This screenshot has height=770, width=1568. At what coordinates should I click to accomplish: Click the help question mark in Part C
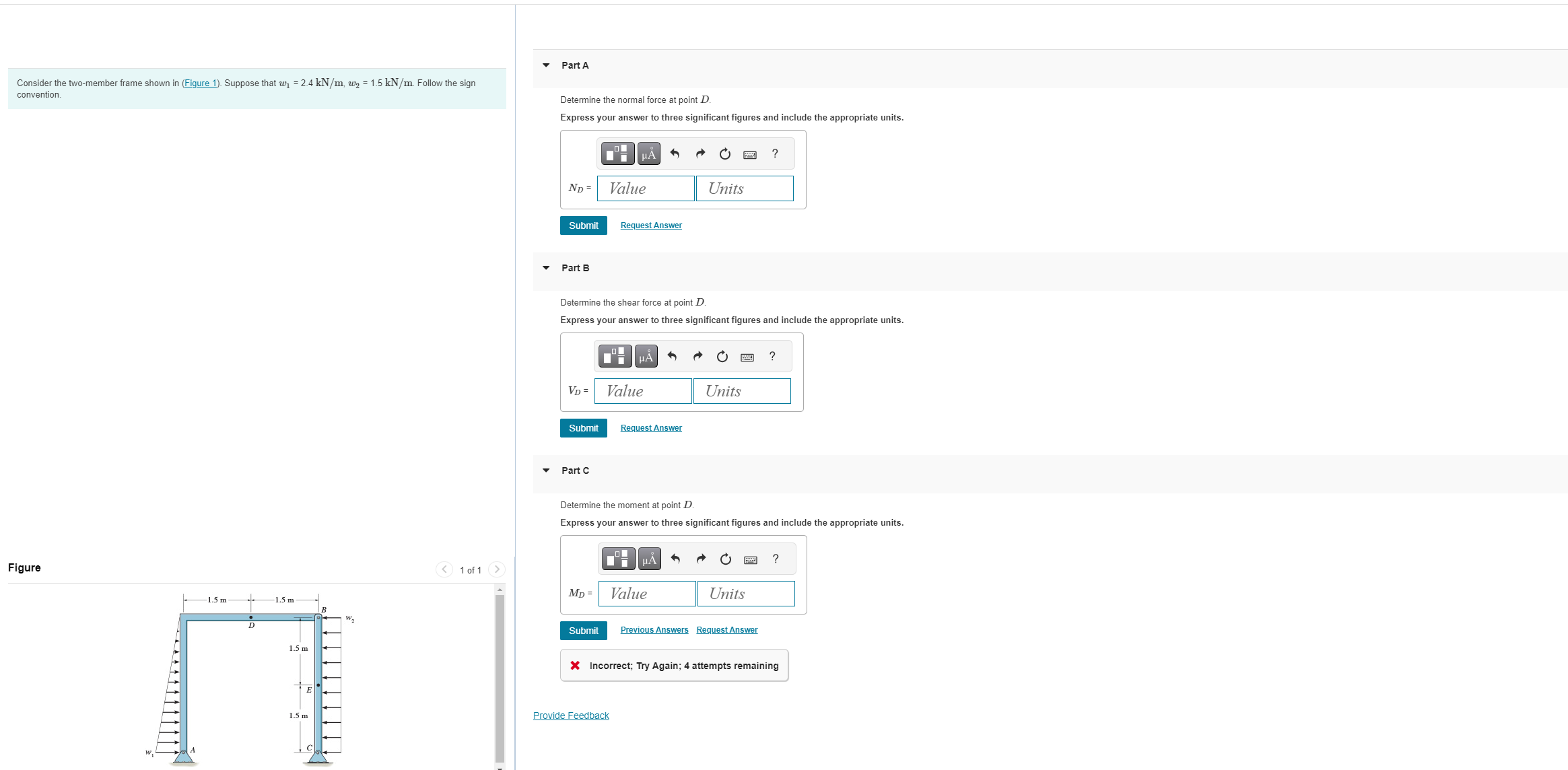[776, 559]
